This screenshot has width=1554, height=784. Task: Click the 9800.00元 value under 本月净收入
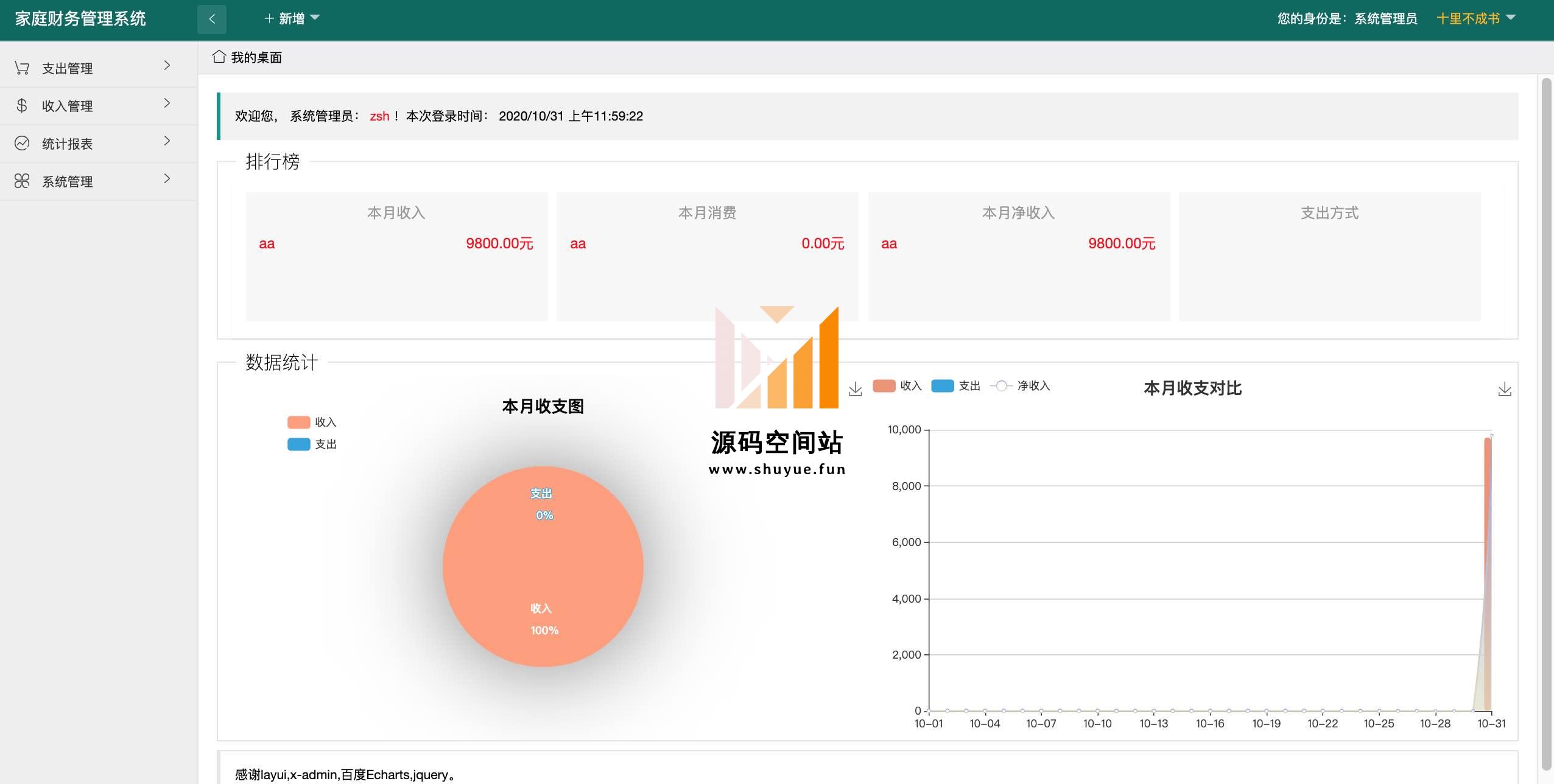(x=1122, y=243)
